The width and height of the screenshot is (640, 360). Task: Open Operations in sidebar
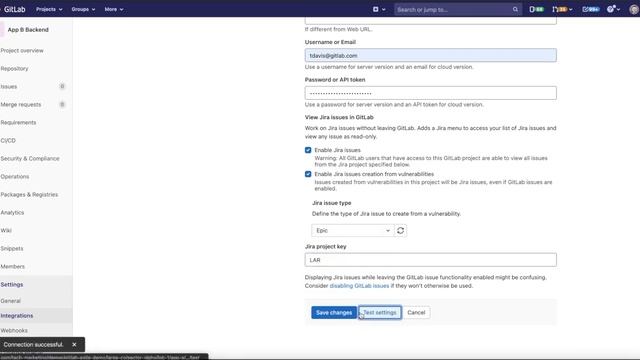coord(15,176)
